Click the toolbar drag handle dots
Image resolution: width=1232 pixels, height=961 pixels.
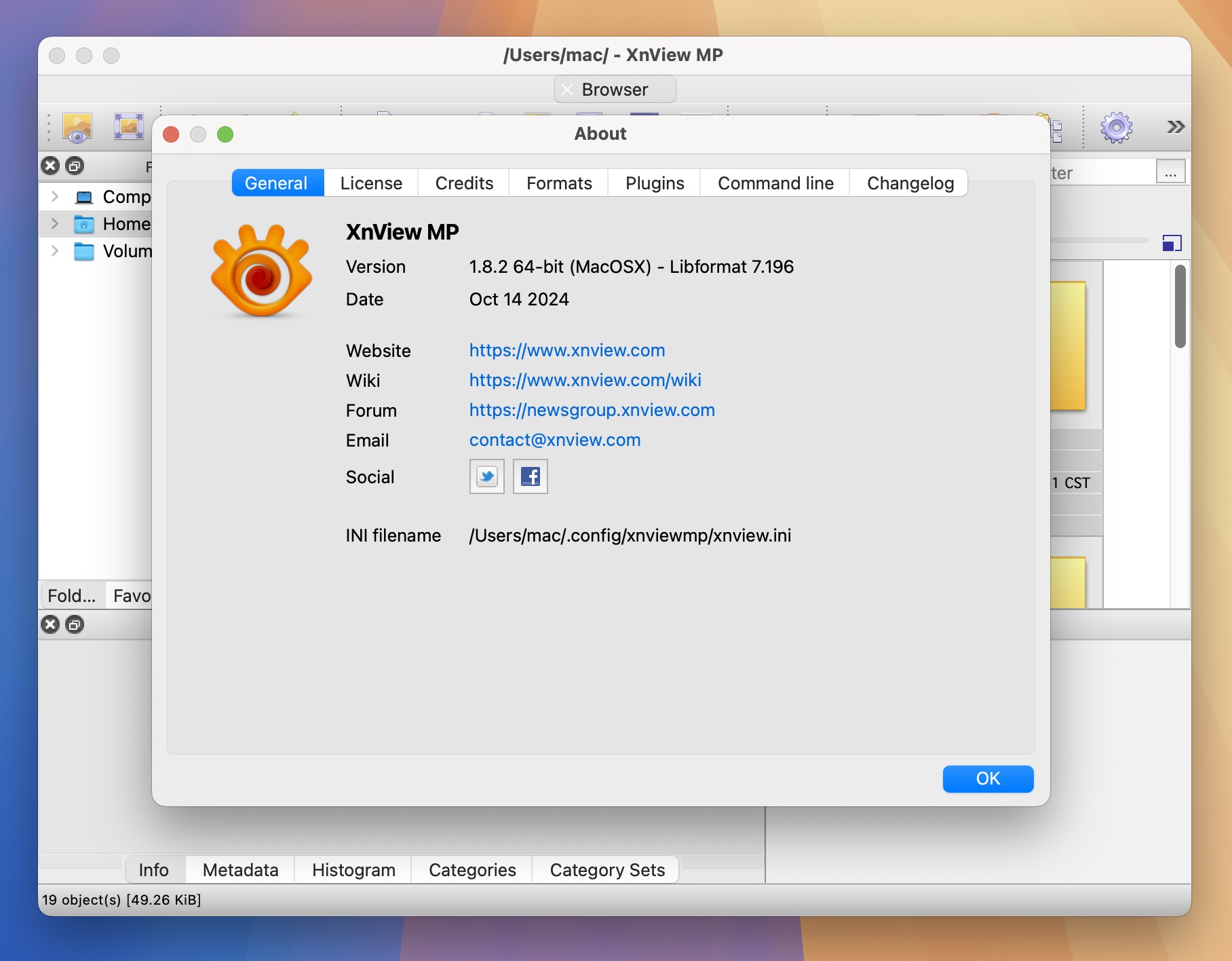click(x=48, y=128)
